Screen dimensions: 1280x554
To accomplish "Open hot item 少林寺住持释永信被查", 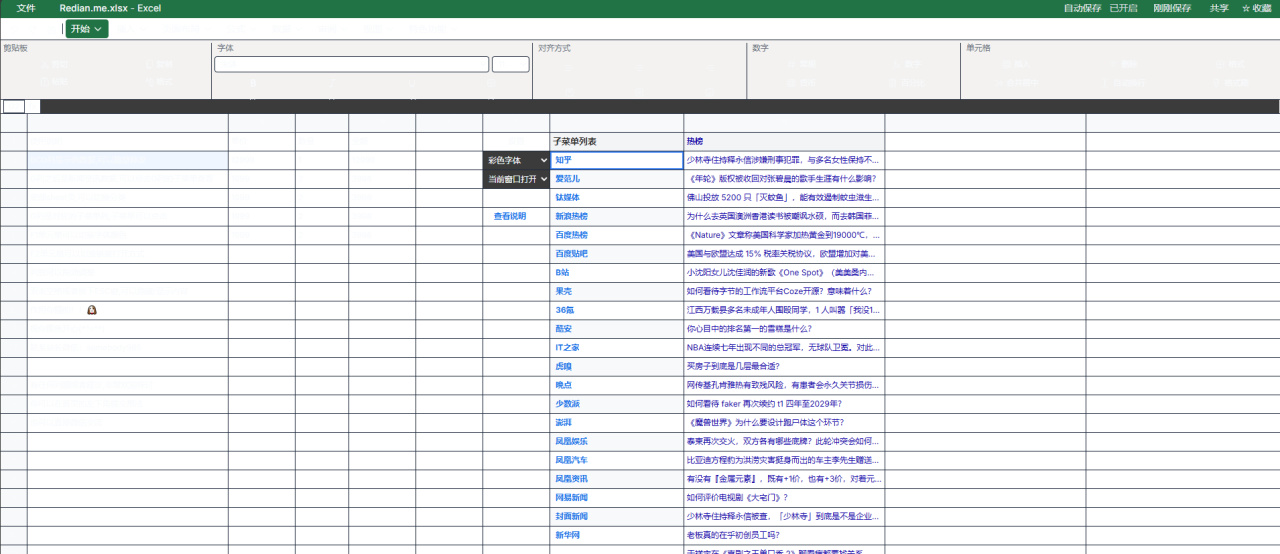I will pos(782,516).
